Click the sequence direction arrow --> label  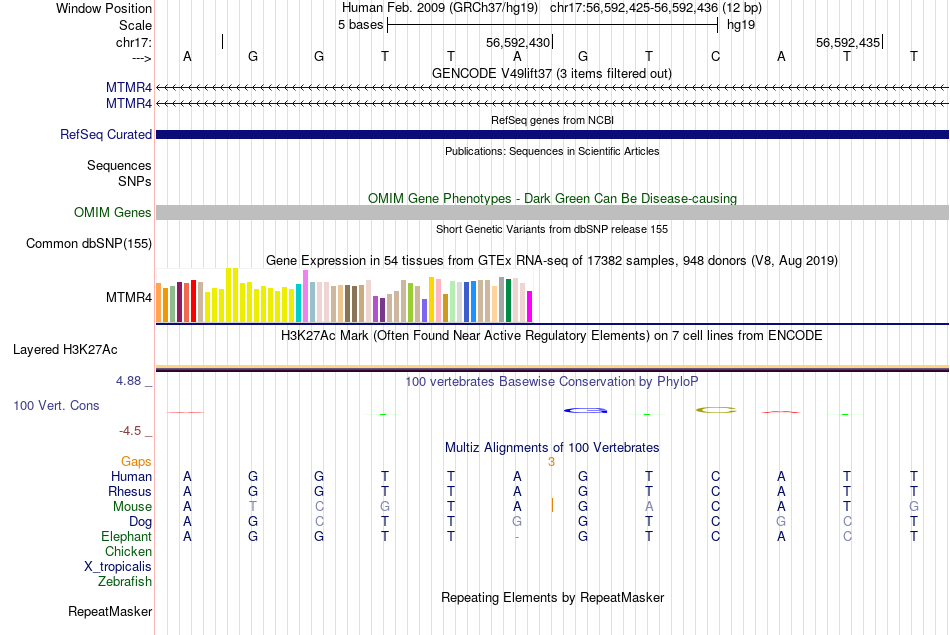coord(142,58)
